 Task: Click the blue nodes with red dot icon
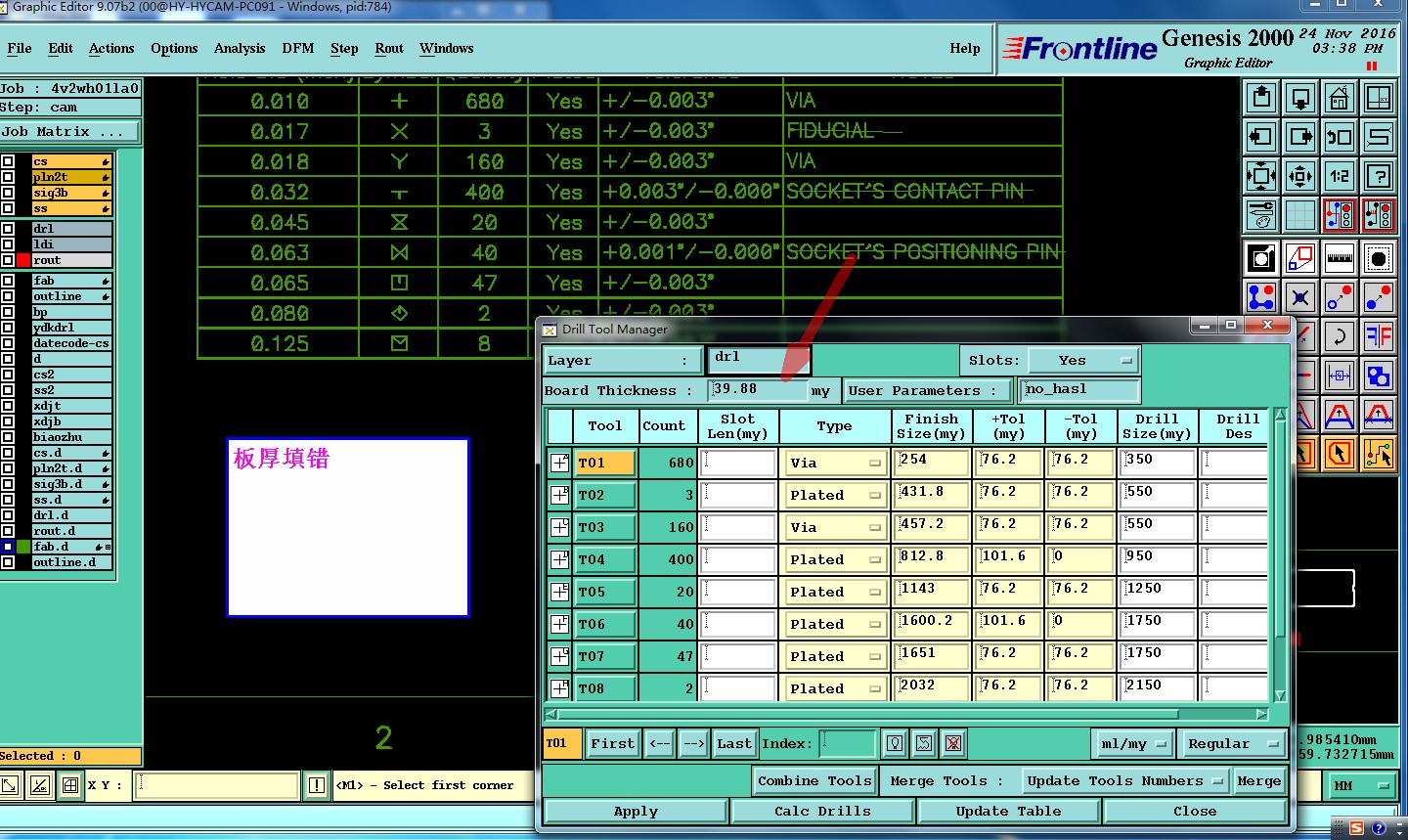1261,297
